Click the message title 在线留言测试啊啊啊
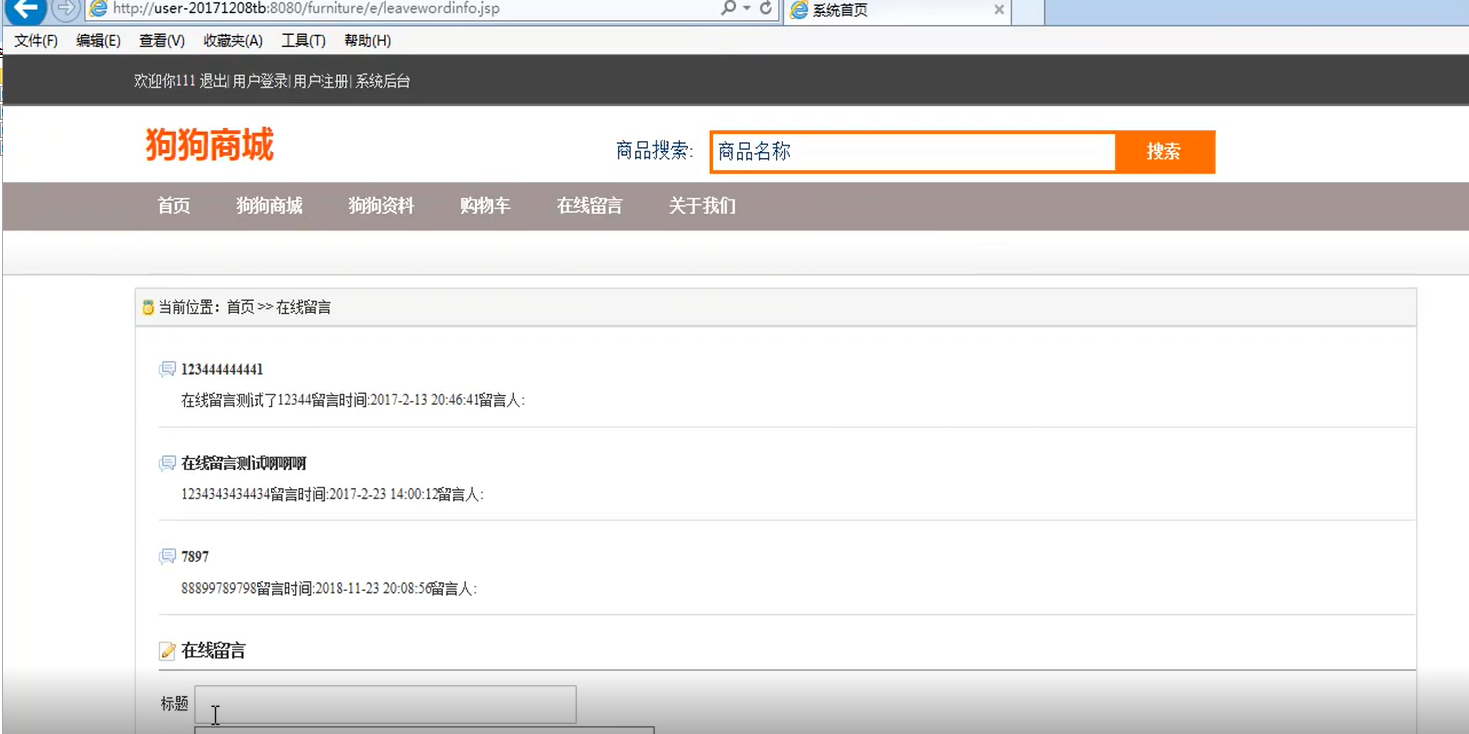This screenshot has height=734, width=1469. coord(244,463)
